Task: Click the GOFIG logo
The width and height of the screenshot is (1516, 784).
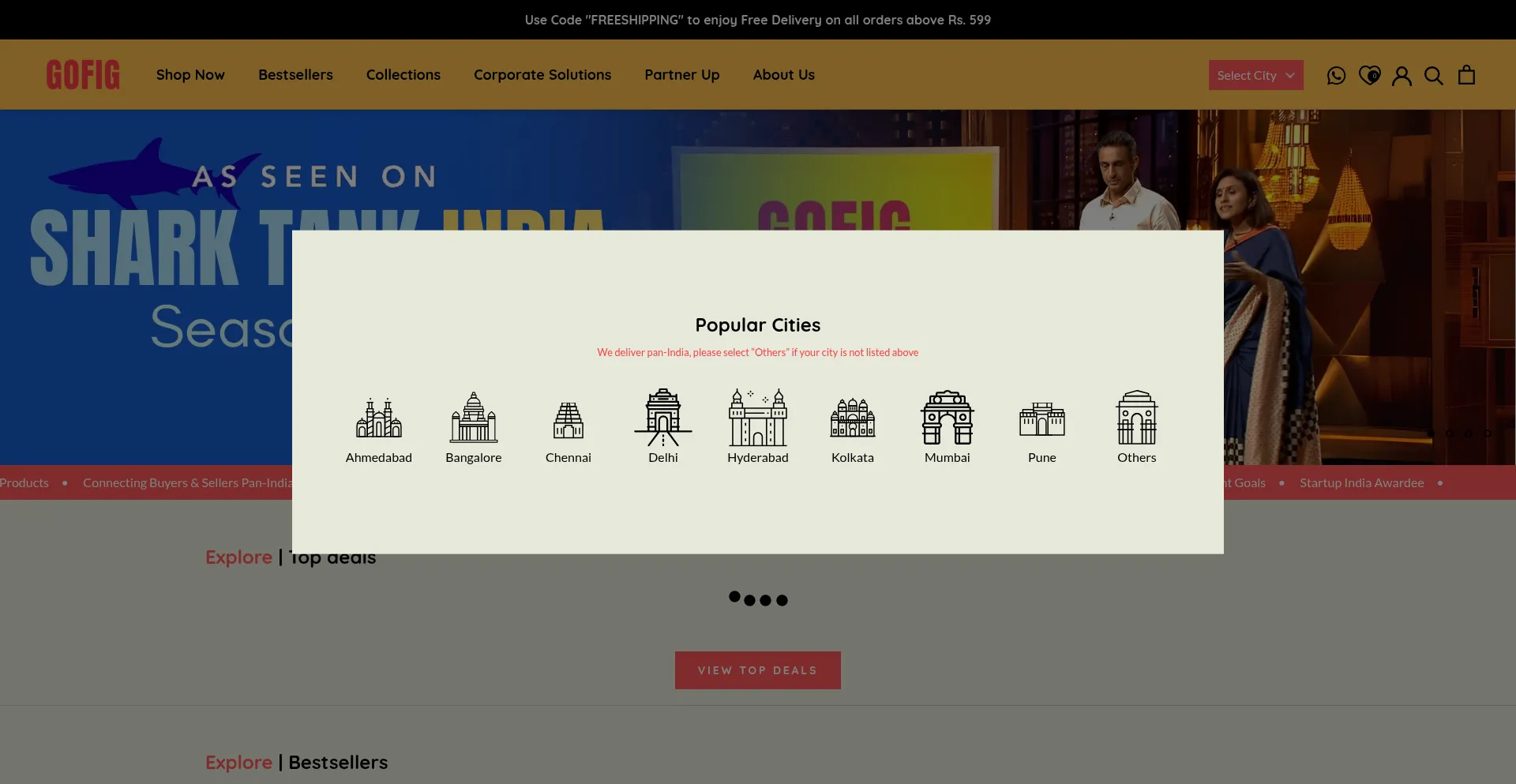Action: click(83, 75)
